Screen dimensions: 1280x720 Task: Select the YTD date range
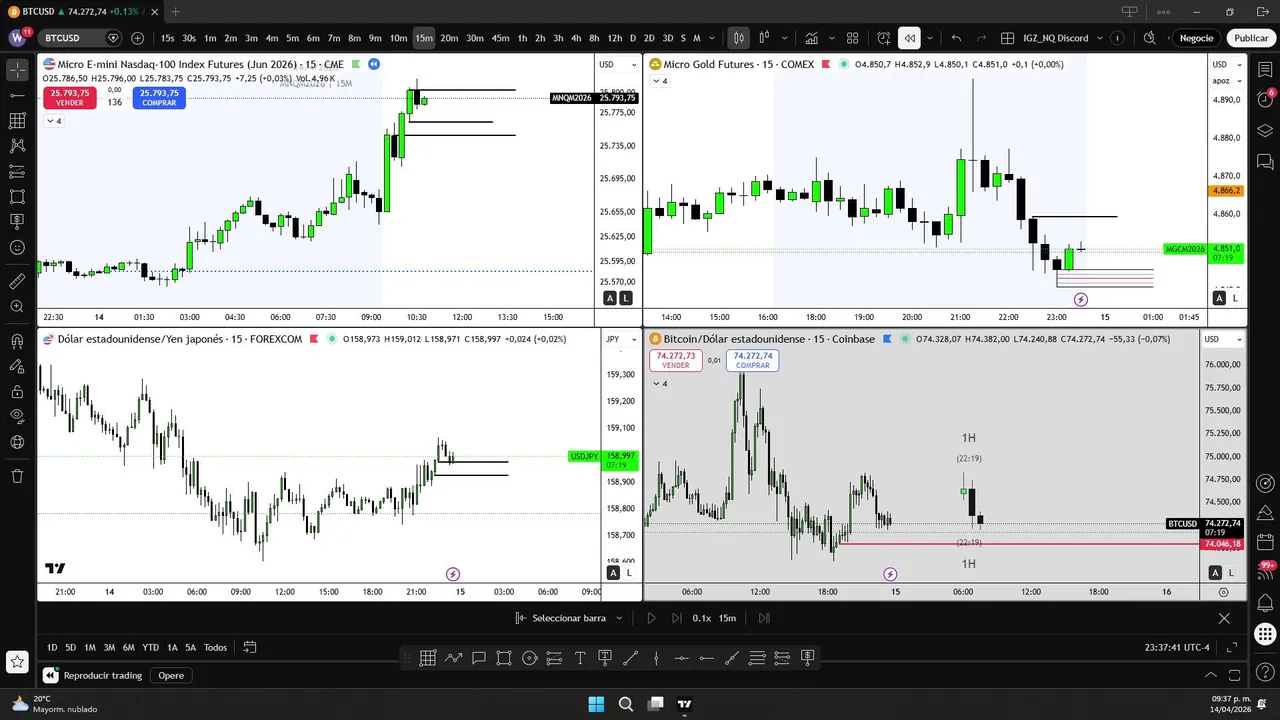pos(150,647)
